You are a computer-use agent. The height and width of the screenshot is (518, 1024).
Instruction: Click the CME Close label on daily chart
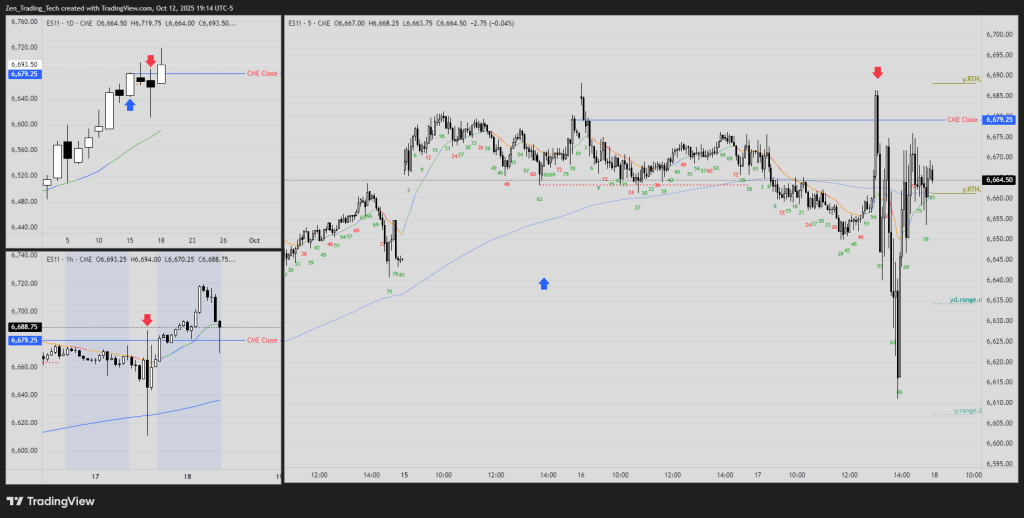click(261, 74)
